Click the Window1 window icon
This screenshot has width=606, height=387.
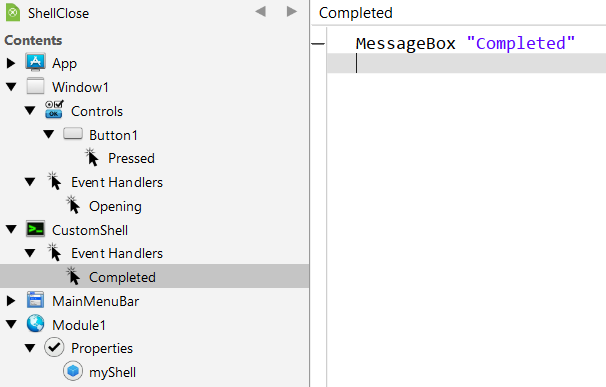[x=35, y=86]
